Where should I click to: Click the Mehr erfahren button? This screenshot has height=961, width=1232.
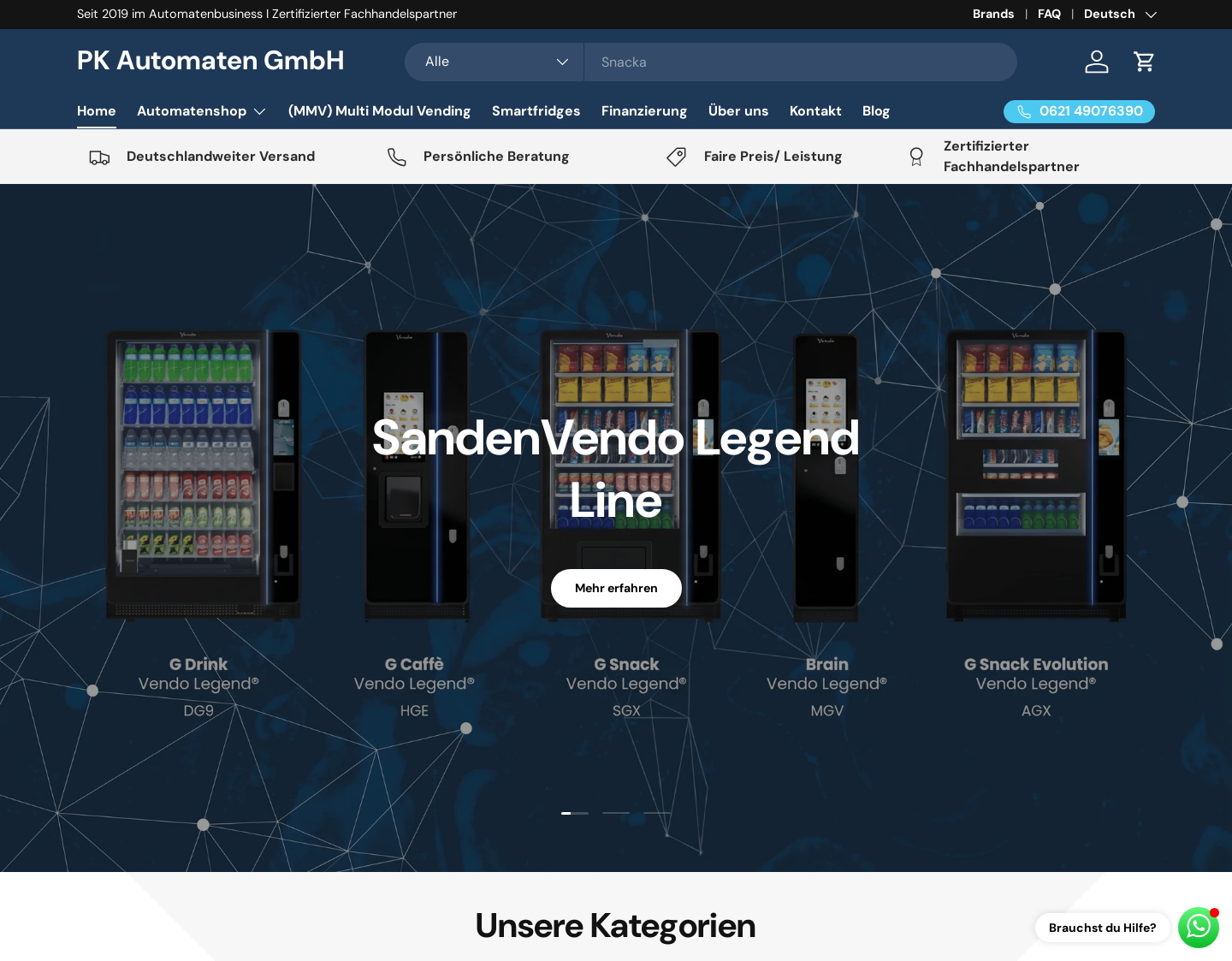point(616,588)
